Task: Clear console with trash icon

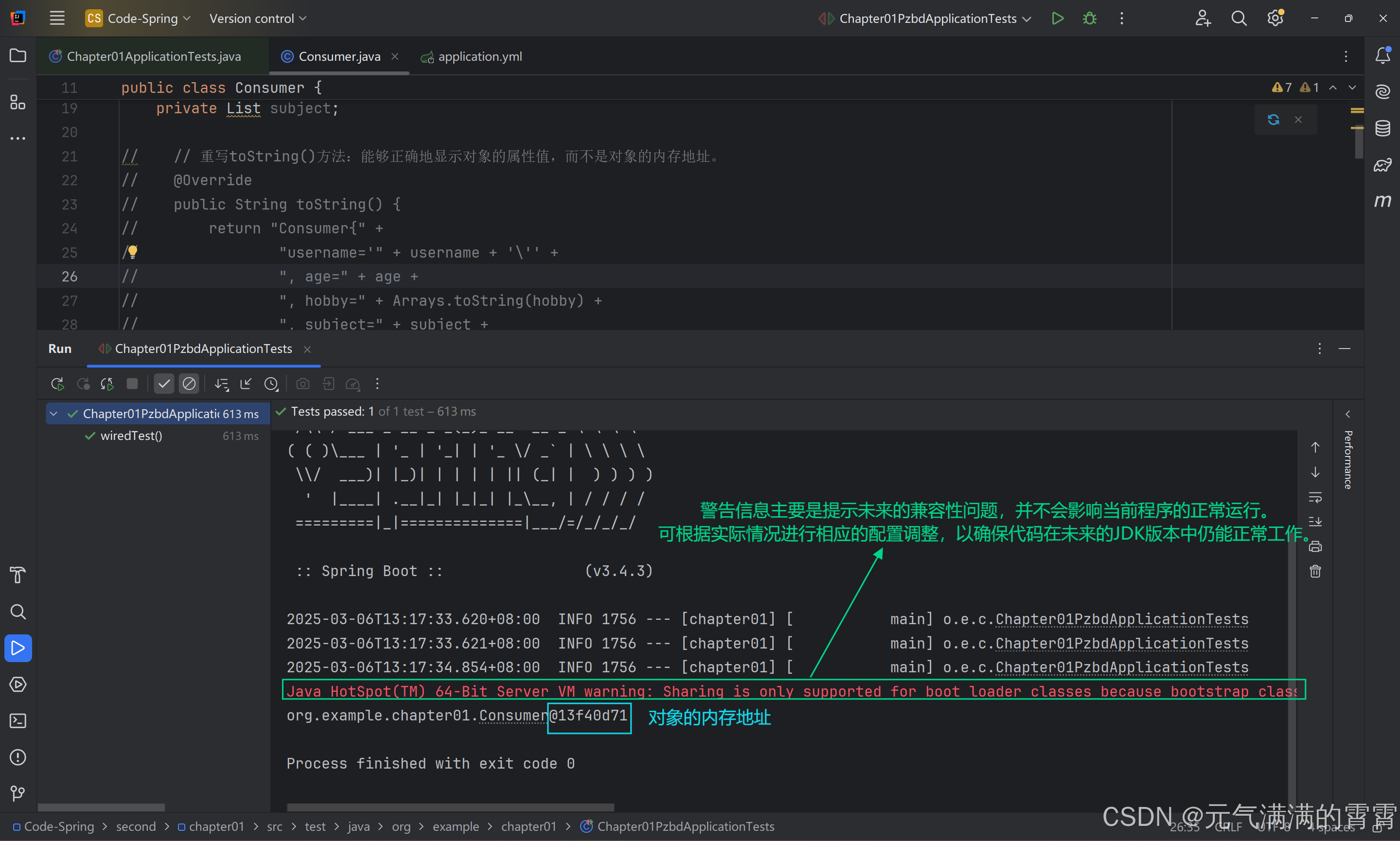Action: (x=1315, y=571)
